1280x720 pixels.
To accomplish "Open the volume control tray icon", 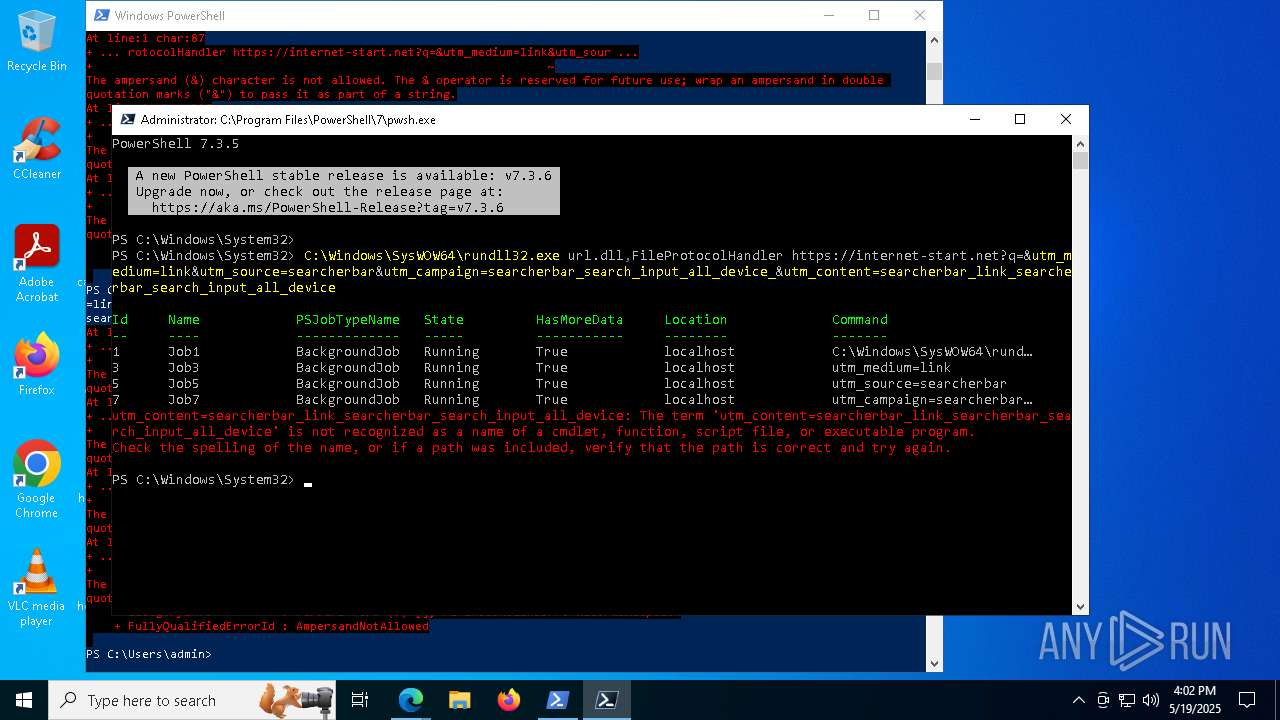I will (1151, 700).
